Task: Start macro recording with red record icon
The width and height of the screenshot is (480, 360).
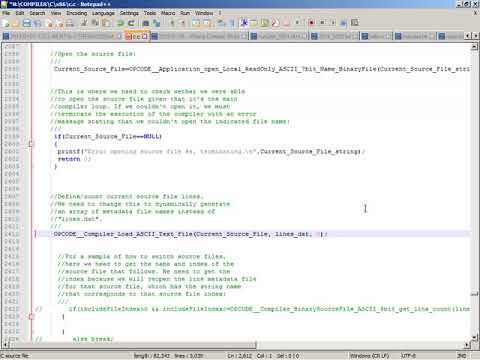Action: point(312,23)
